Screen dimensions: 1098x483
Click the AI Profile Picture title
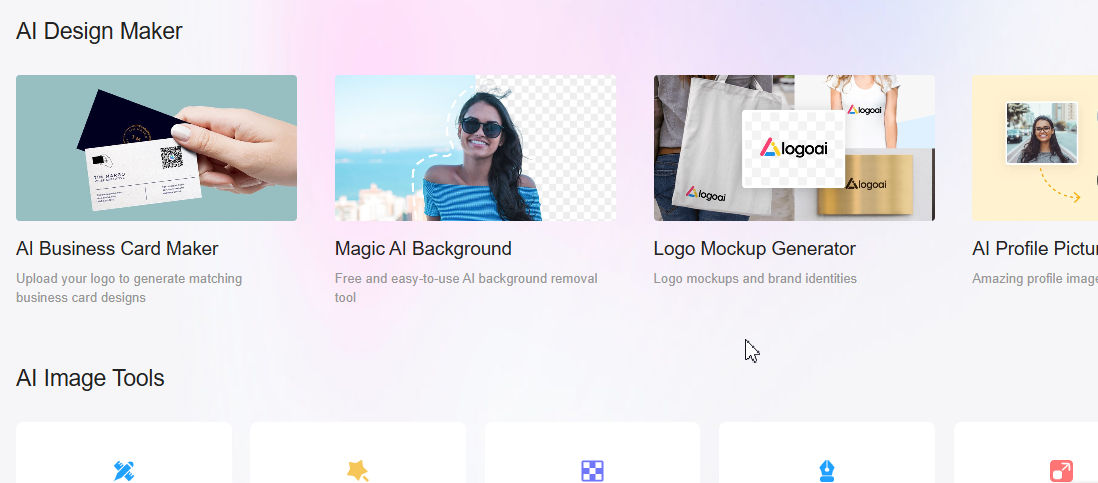tap(1035, 248)
